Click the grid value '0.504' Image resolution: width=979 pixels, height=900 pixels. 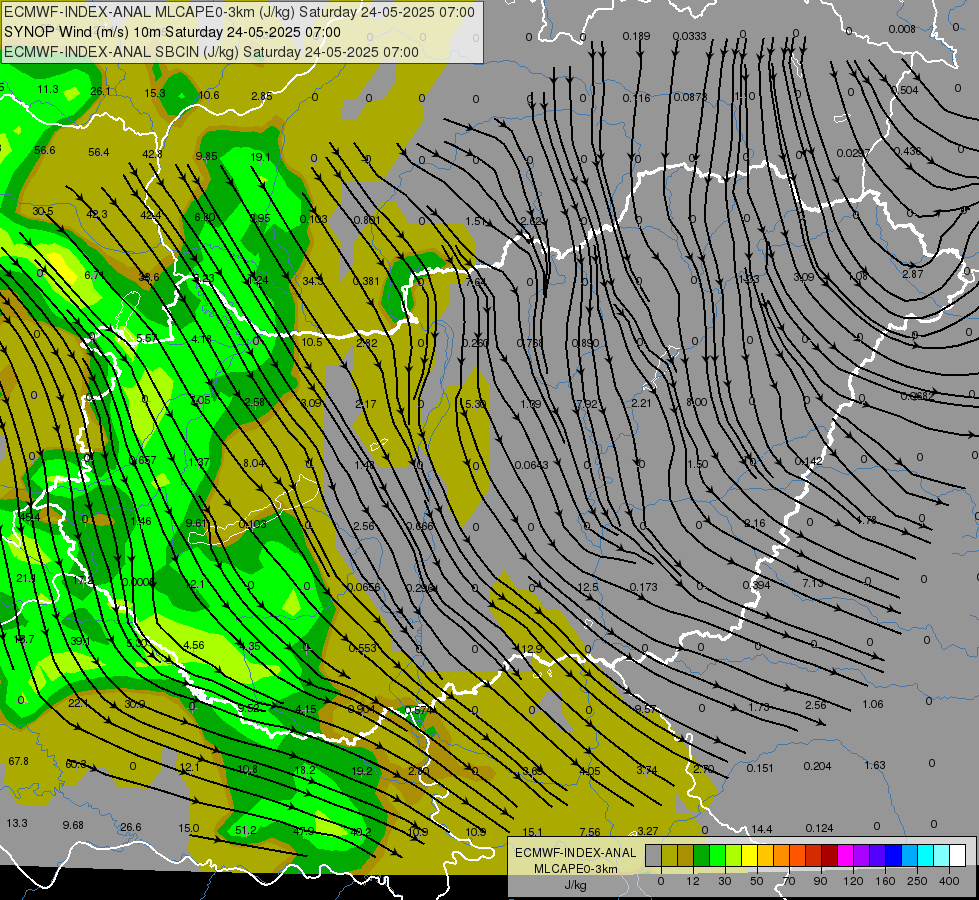[x=905, y=91]
